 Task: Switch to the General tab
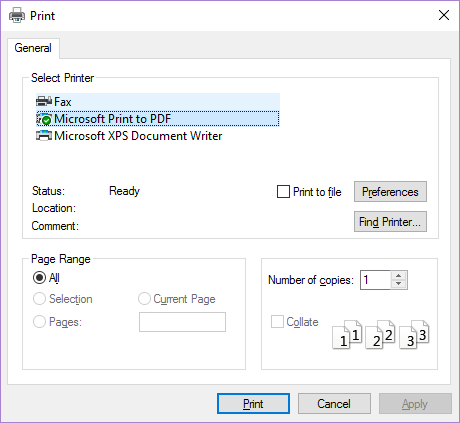click(33, 48)
